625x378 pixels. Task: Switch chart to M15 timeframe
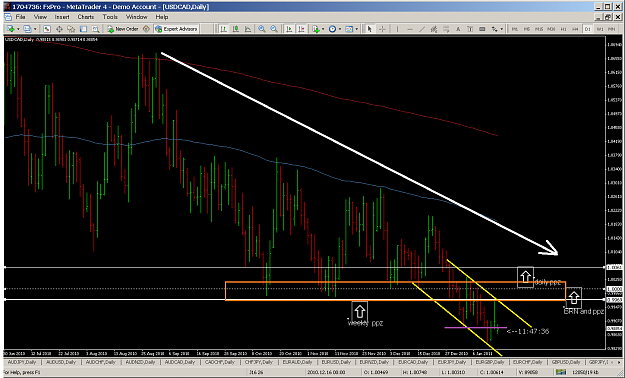tap(539, 29)
